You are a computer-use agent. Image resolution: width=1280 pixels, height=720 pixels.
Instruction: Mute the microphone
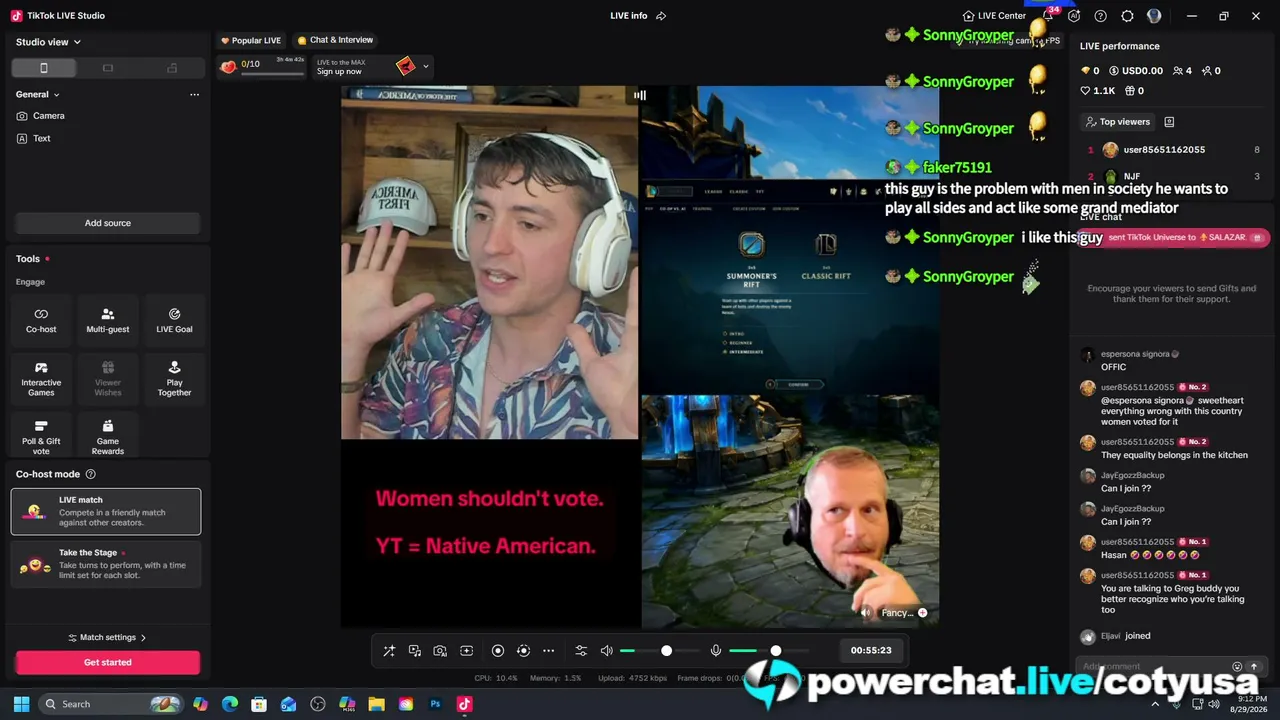point(716,651)
